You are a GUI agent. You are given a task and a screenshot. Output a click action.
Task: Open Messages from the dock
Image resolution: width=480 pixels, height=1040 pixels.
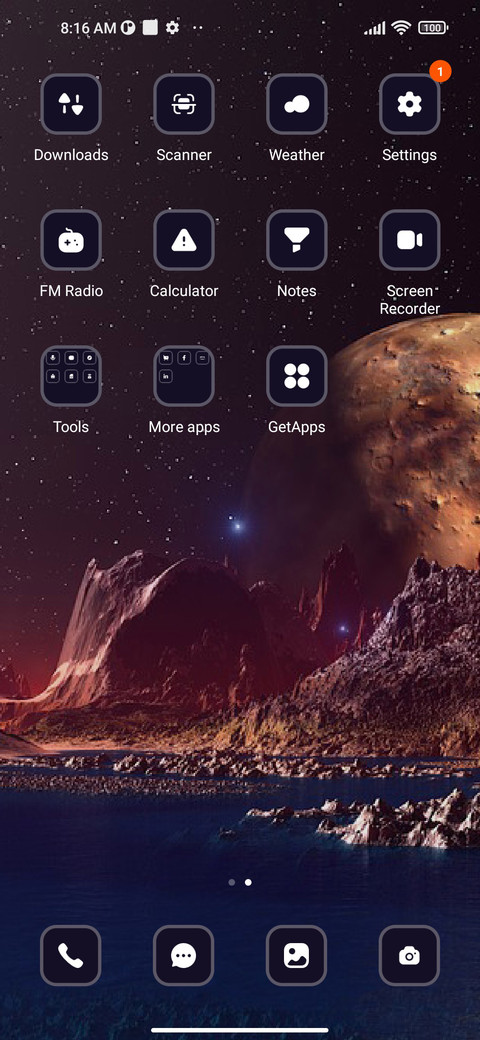pyautogui.click(x=184, y=956)
